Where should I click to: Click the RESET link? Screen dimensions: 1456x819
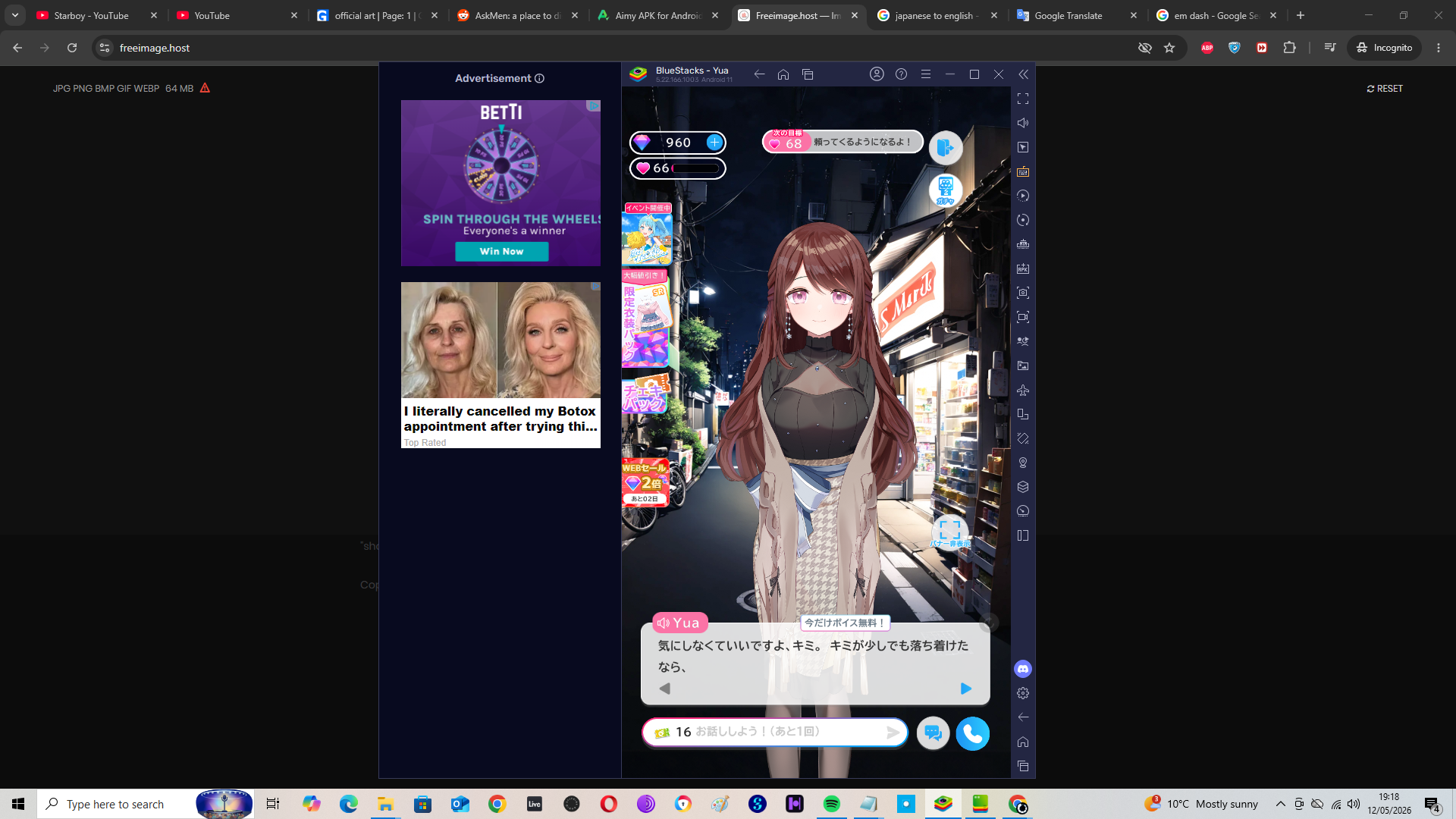[1385, 89]
